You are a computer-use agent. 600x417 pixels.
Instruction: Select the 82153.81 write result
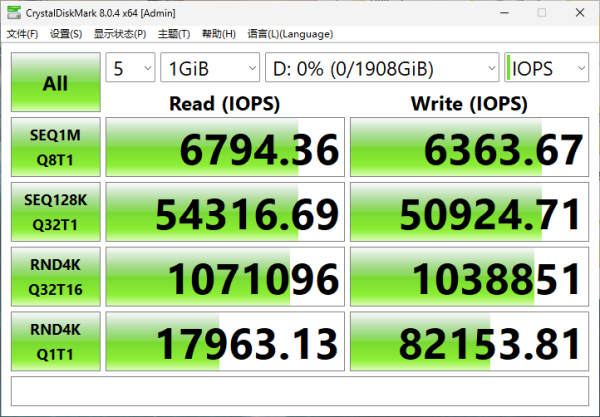pos(470,341)
